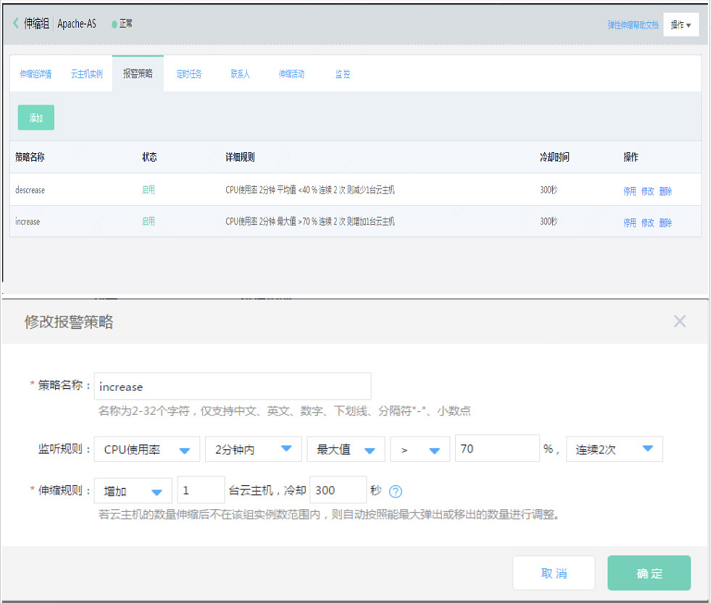Focus the 策略名称 input field
Image resolution: width=711 pixels, height=603 pixels.
[x=233, y=386]
